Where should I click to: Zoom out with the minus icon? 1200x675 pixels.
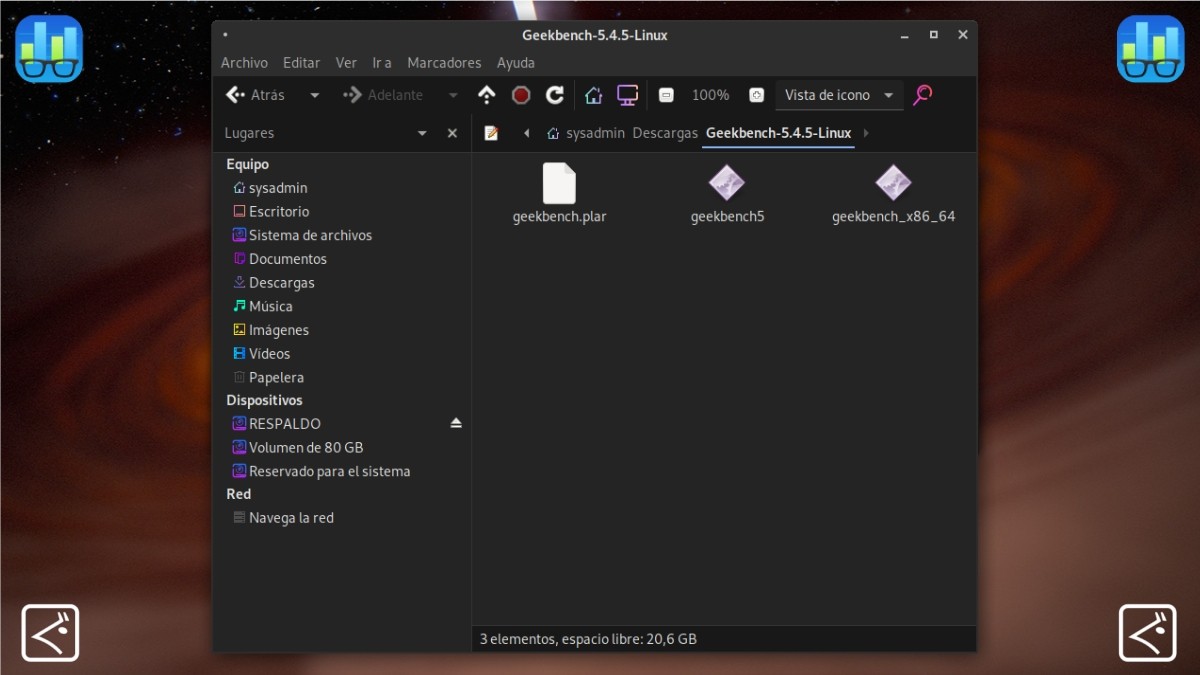coord(666,95)
